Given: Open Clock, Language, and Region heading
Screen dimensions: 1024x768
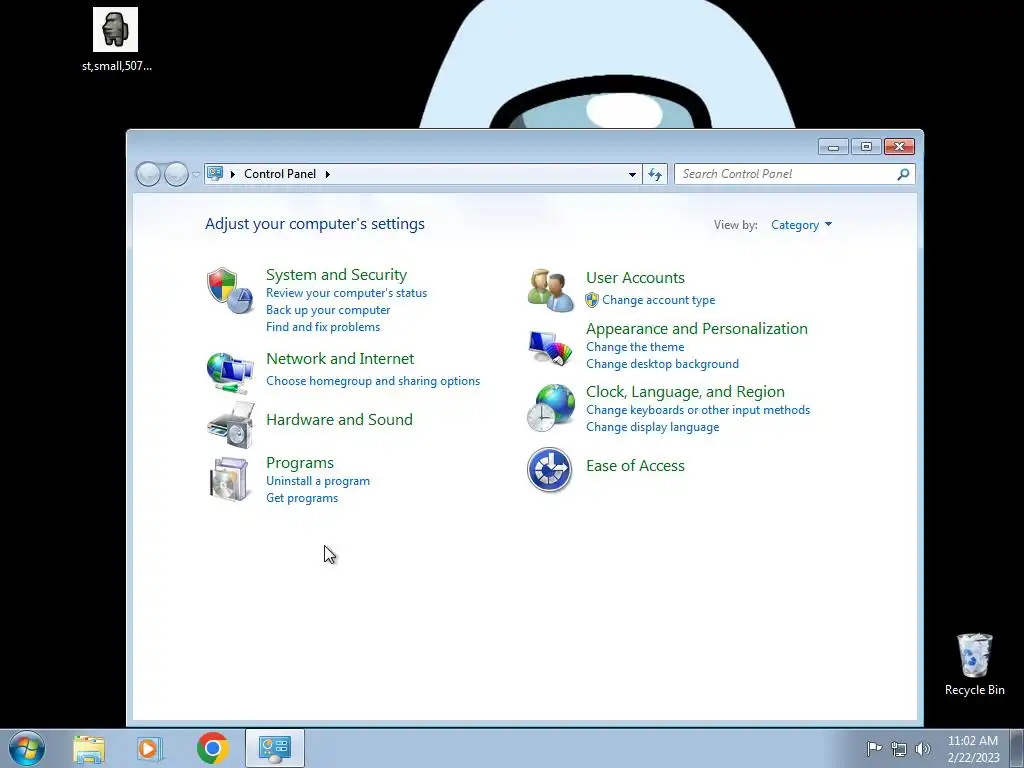Looking at the screenshot, I should (x=685, y=392).
